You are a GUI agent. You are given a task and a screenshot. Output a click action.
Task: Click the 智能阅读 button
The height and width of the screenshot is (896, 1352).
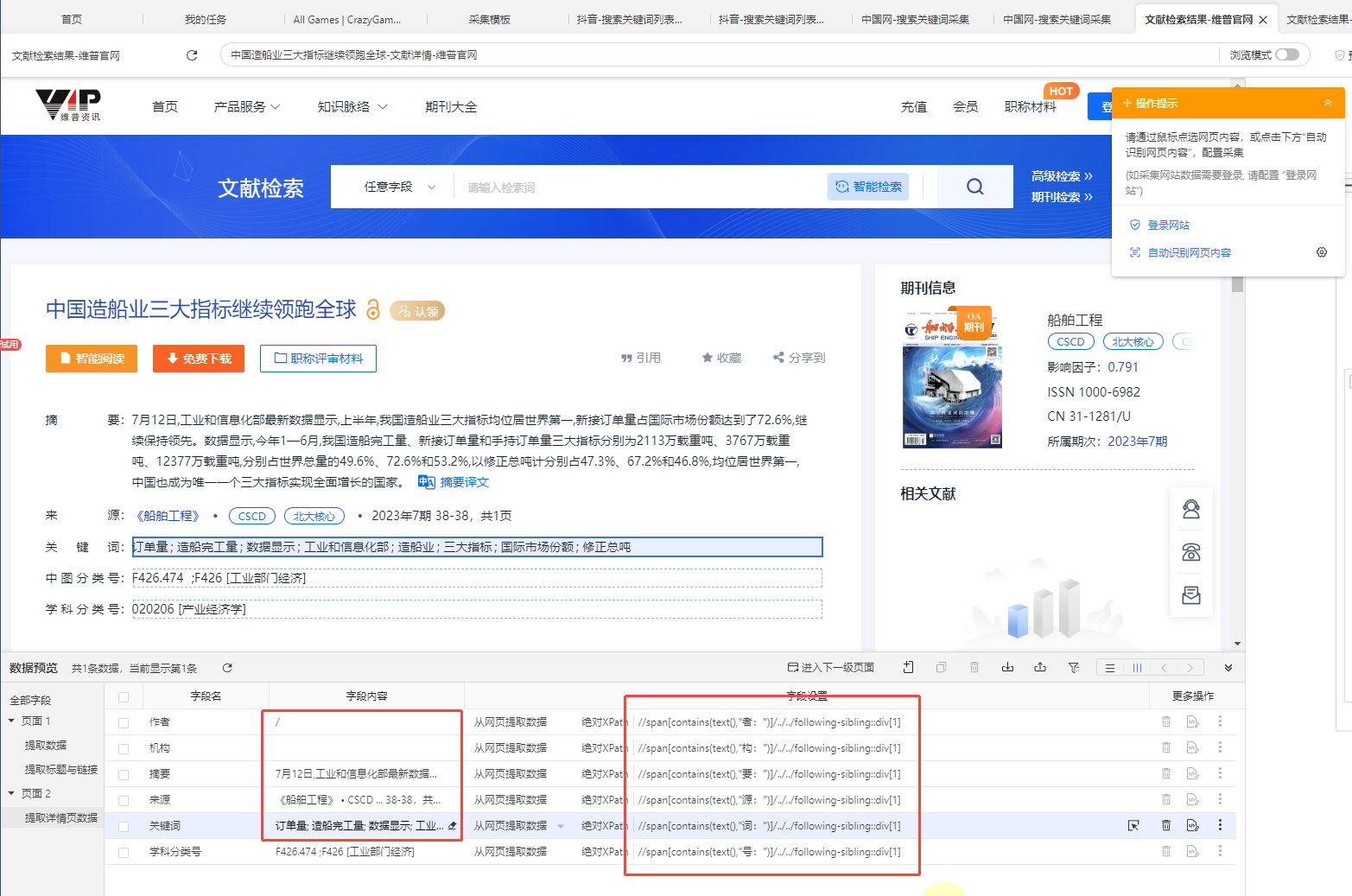pos(92,359)
